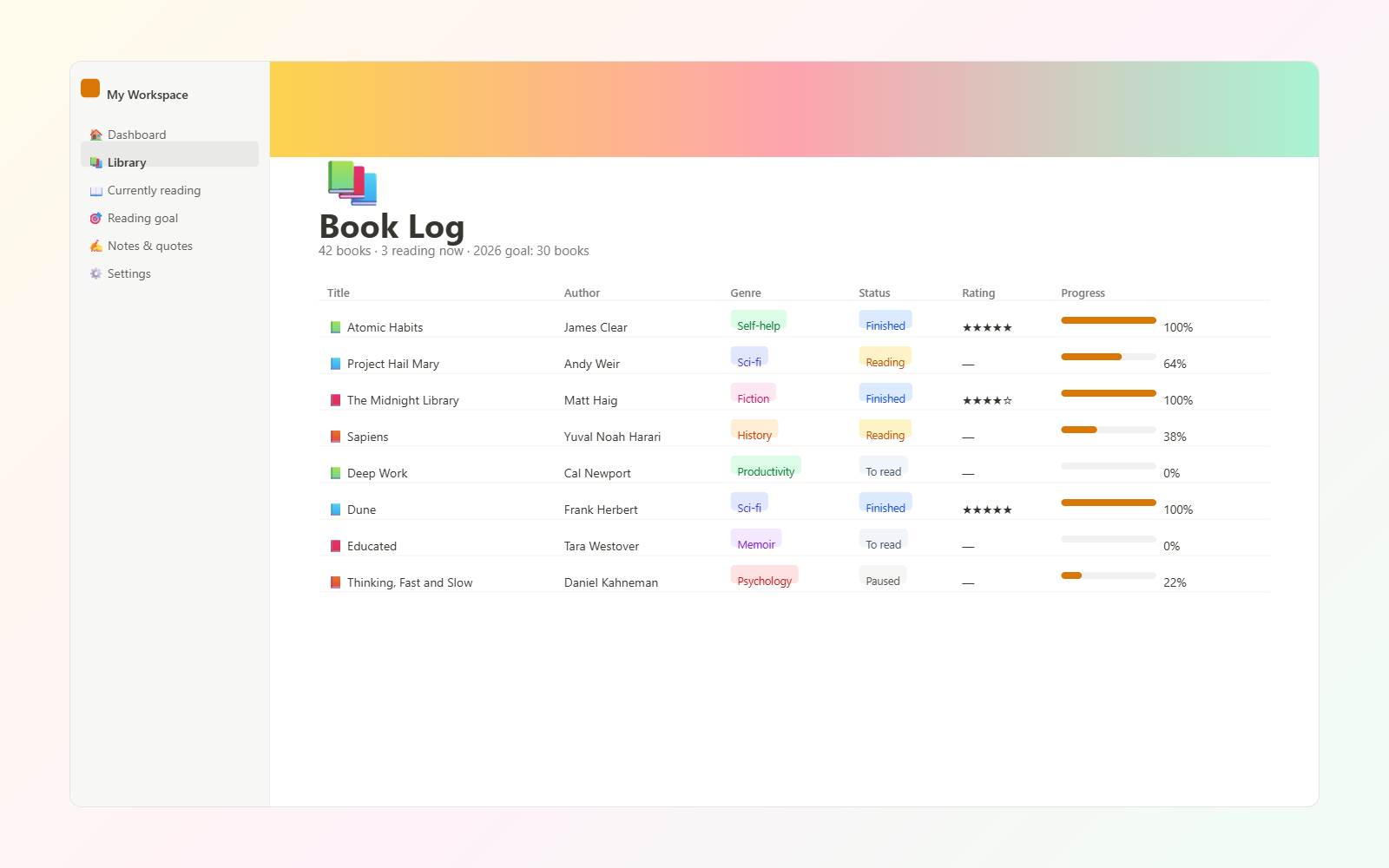Click the four-star rating for The Midnight Library

pyautogui.click(x=987, y=400)
